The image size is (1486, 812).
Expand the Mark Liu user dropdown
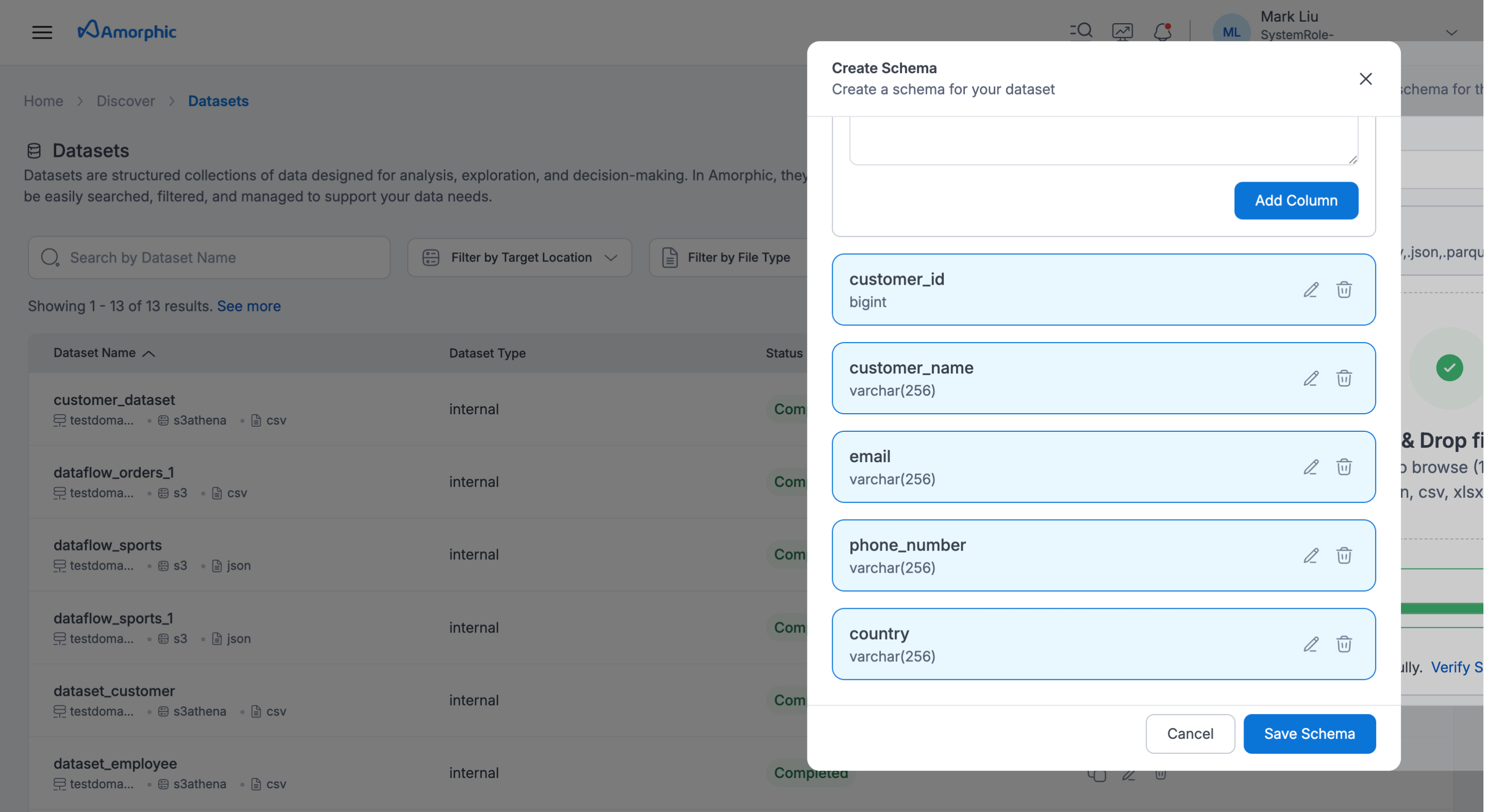pyautogui.click(x=1451, y=33)
